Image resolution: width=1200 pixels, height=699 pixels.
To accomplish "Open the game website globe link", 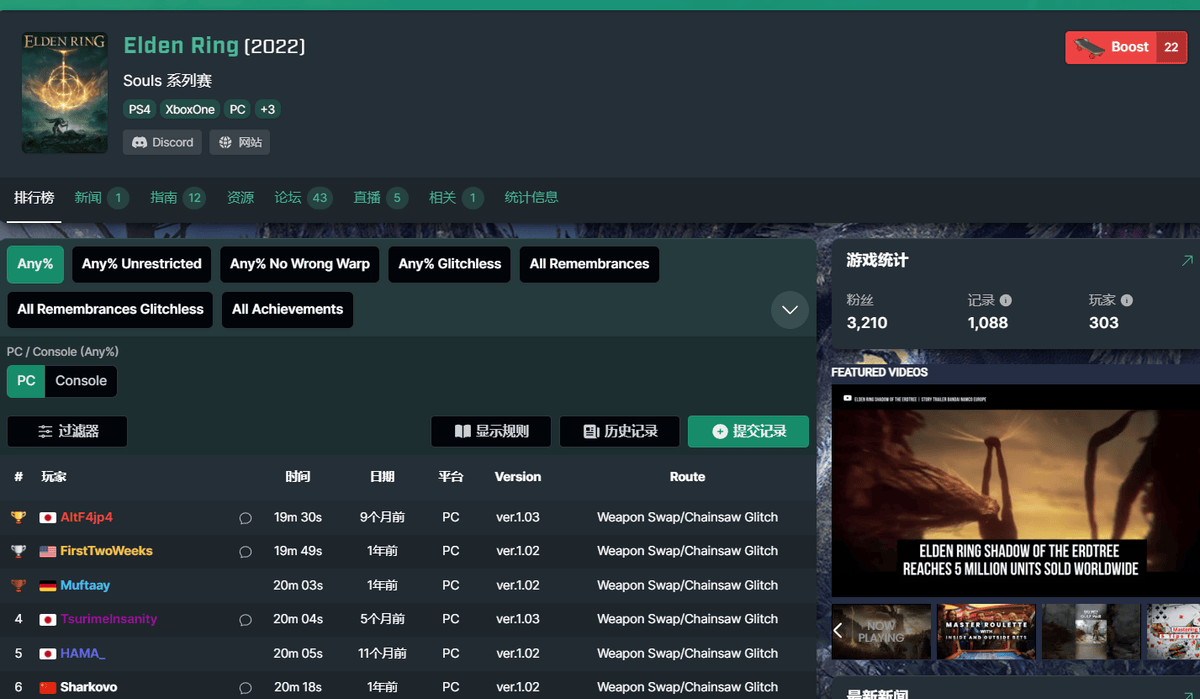I will pyautogui.click(x=240, y=142).
